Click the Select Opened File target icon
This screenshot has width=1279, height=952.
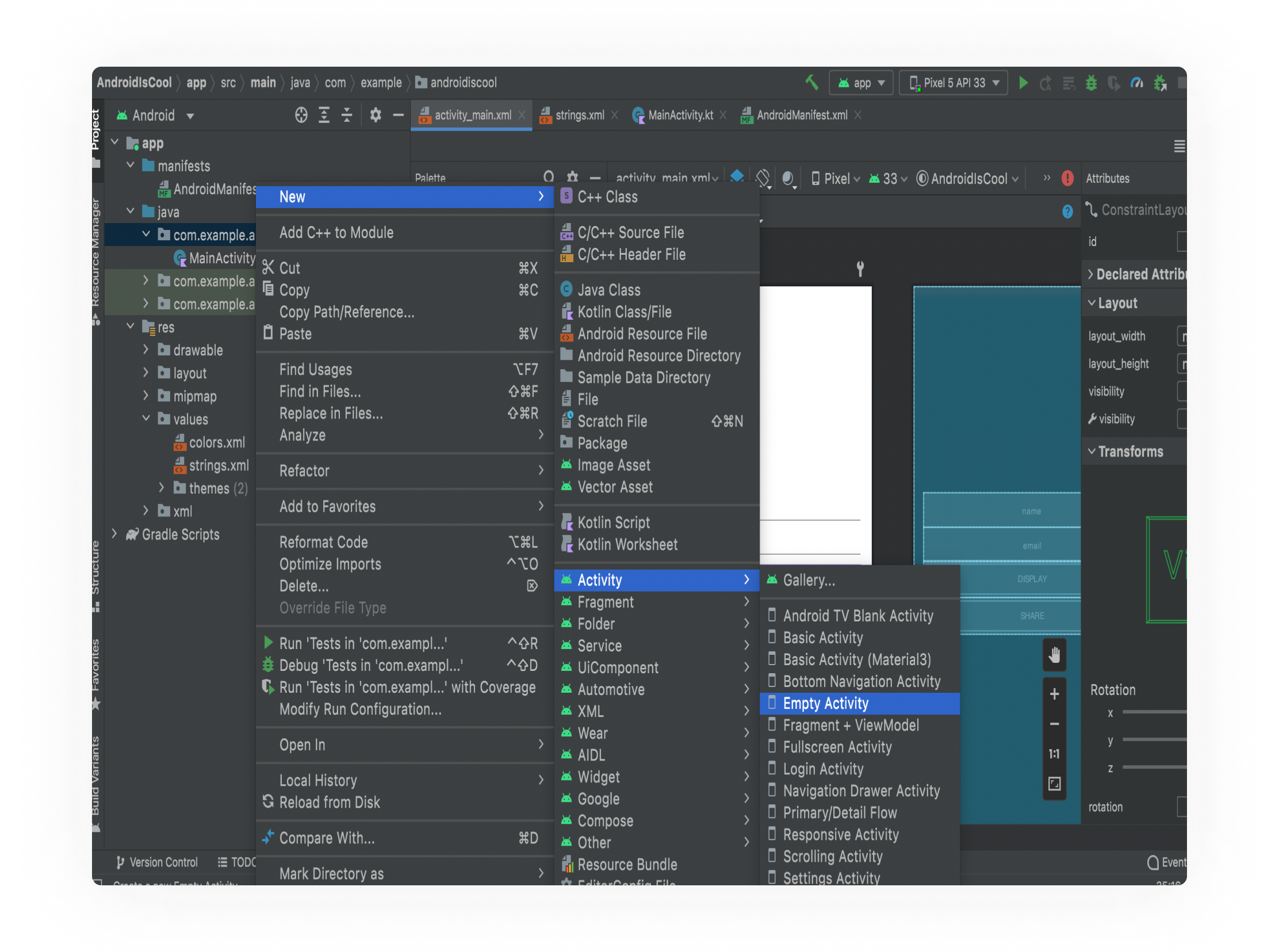point(301,115)
